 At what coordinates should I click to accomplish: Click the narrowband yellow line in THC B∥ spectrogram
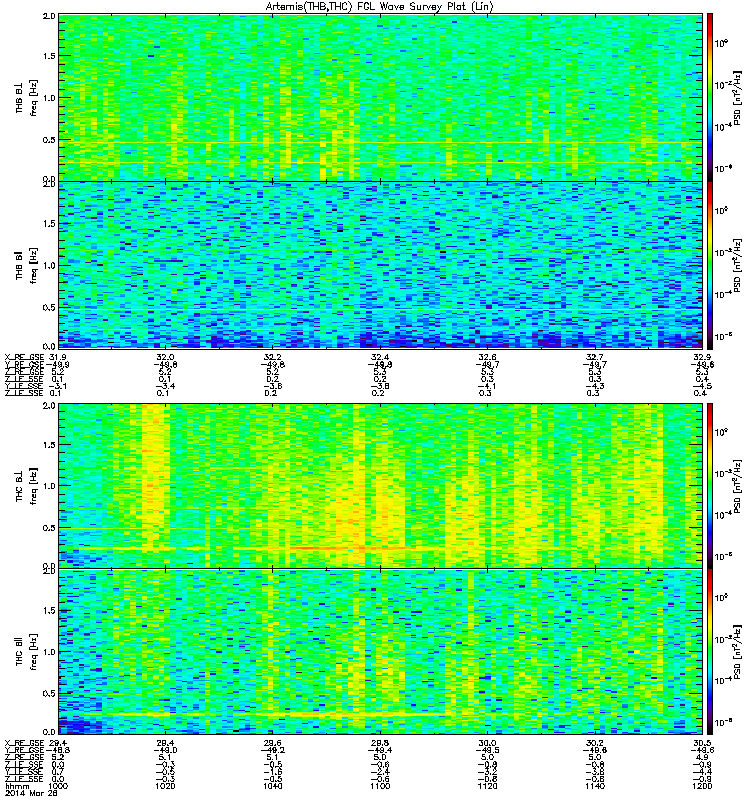tap(276, 714)
